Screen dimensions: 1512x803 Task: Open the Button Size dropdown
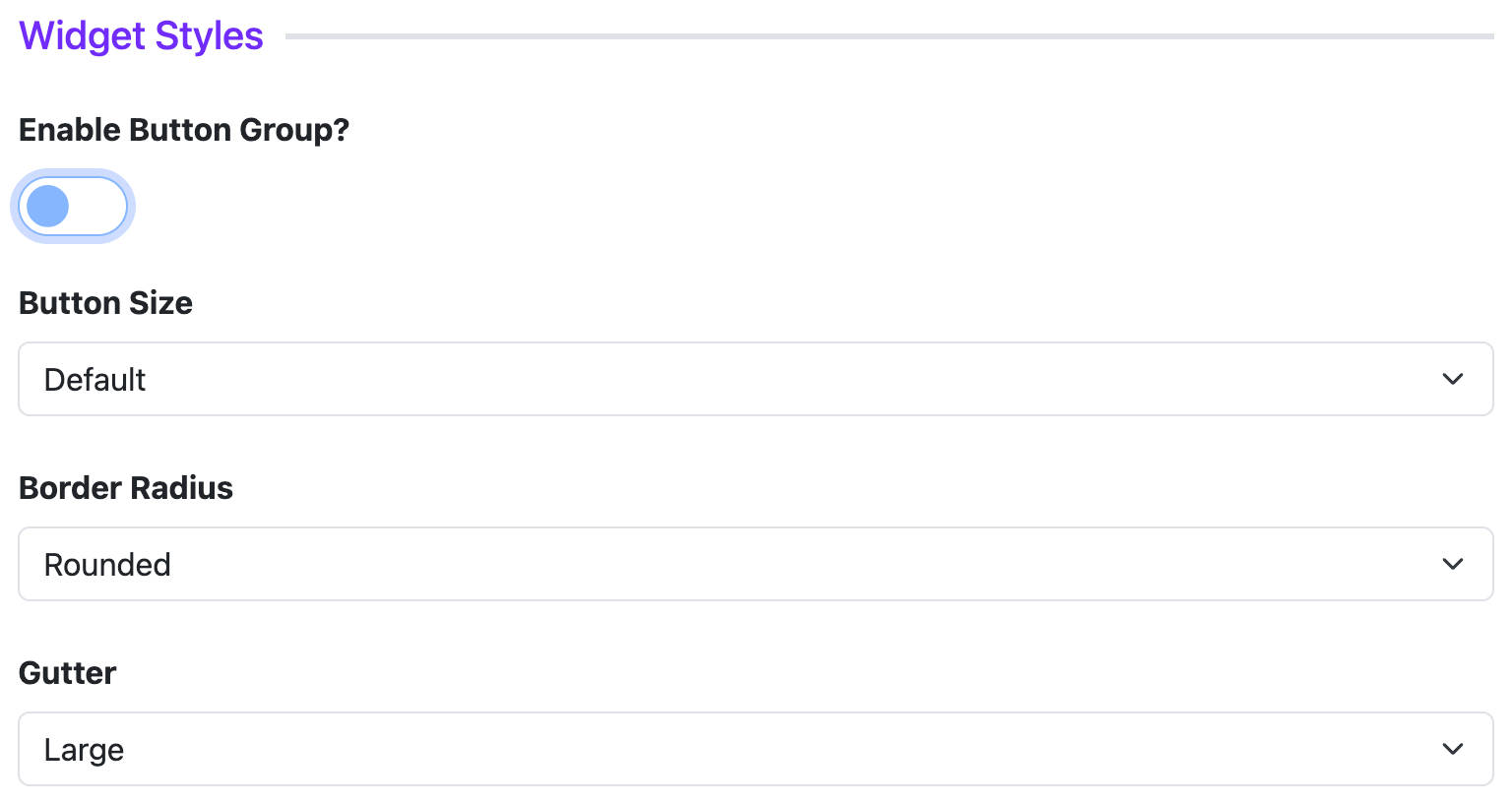click(756, 379)
